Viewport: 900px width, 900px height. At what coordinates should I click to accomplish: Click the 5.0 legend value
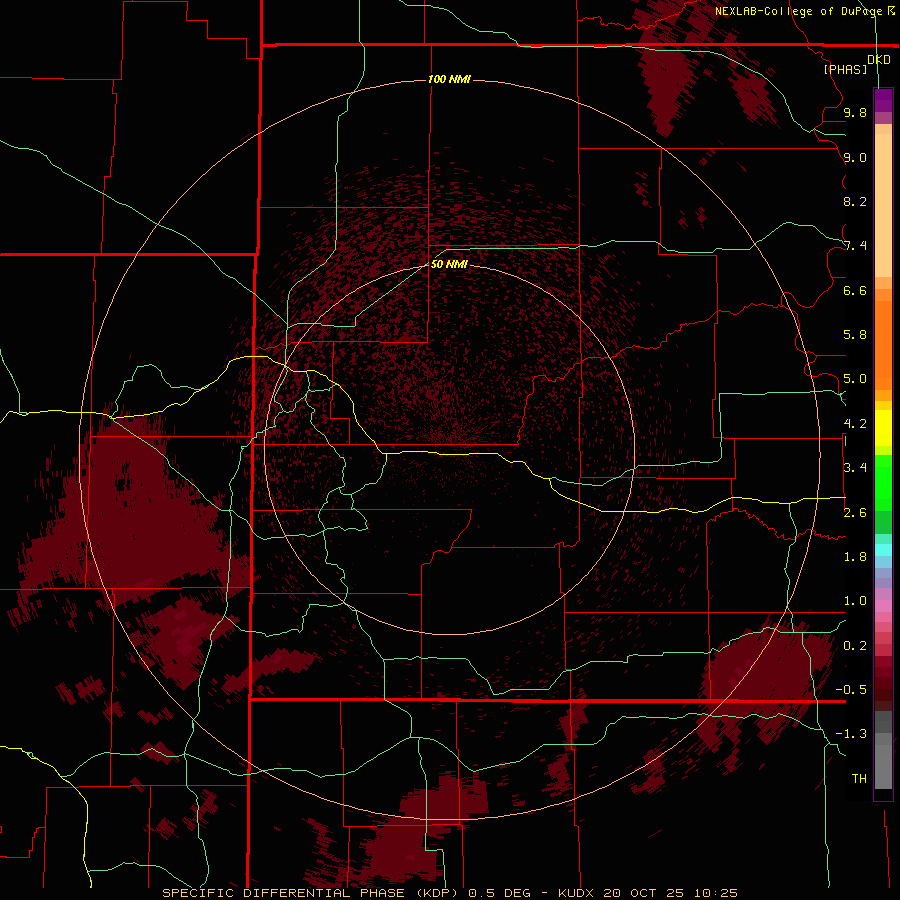pyautogui.click(x=855, y=379)
